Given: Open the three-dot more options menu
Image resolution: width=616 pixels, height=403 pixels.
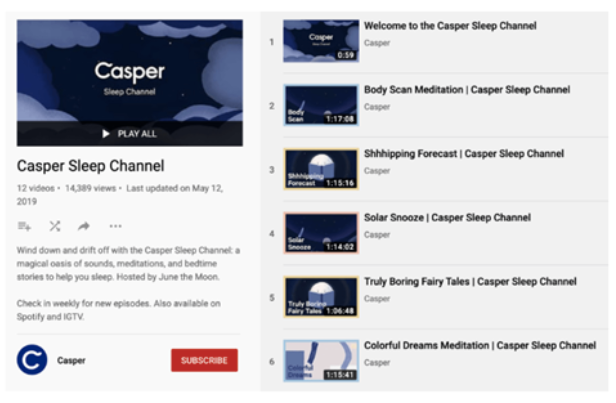Looking at the screenshot, I should tap(116, 226).
